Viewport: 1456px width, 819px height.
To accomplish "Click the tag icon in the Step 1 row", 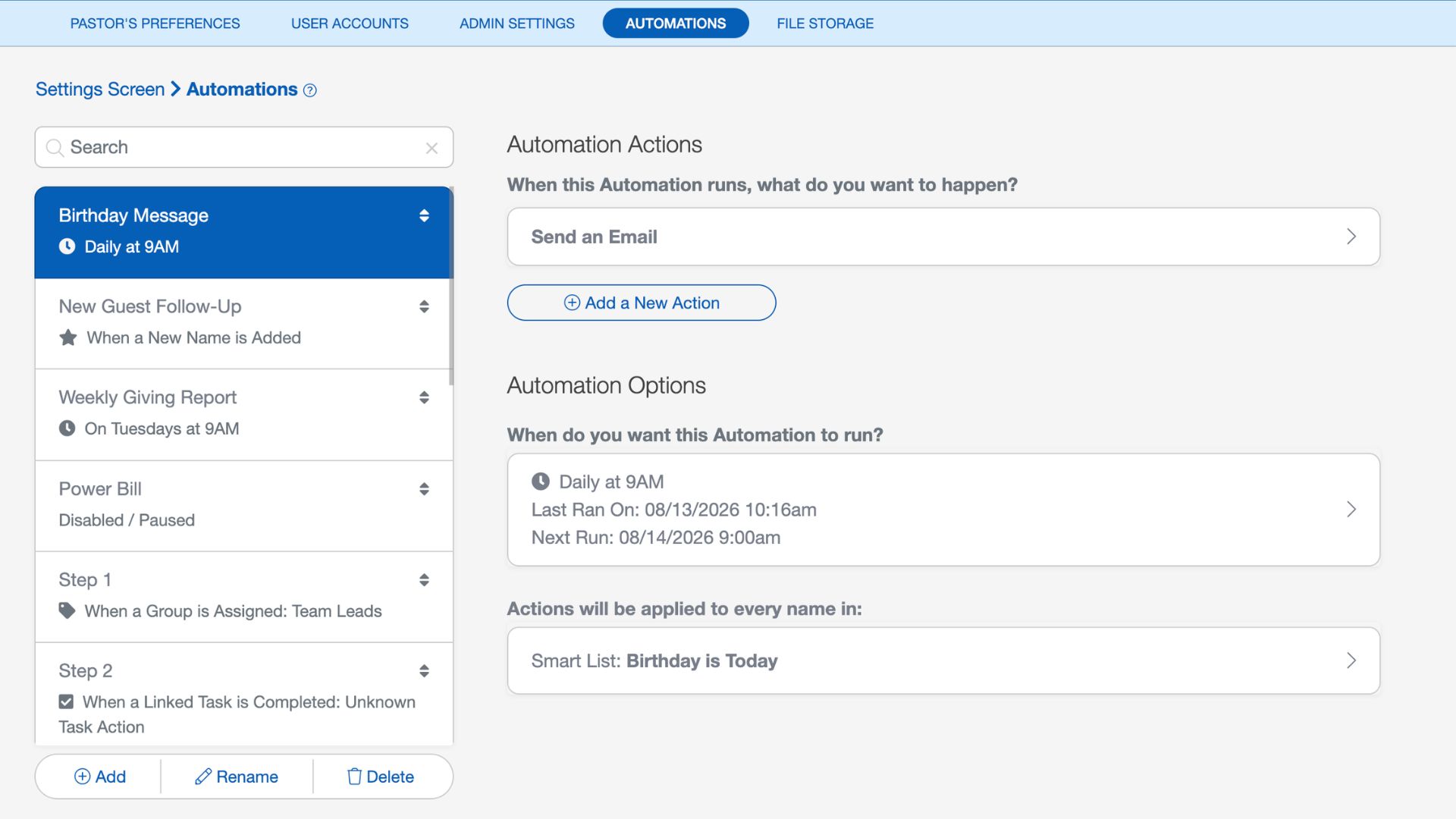I will [x=67, y=610].
